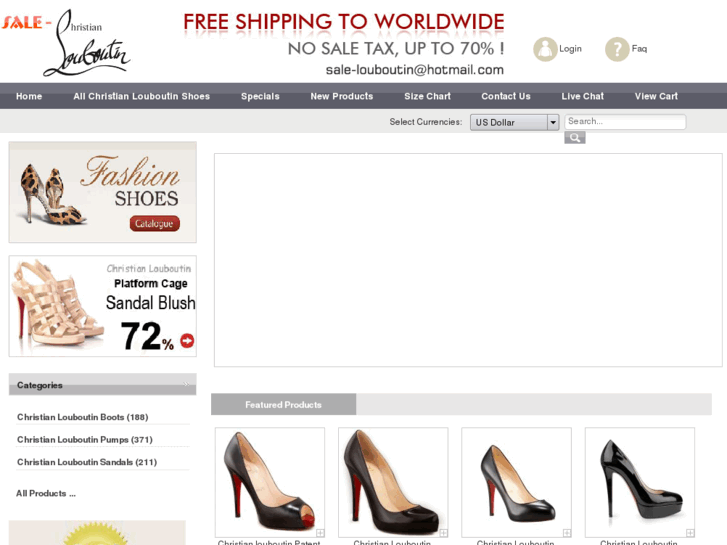This screenshot has height=545, width=727.
Task: Click zoom plus icon on third featured shoe
Action: 567,532
